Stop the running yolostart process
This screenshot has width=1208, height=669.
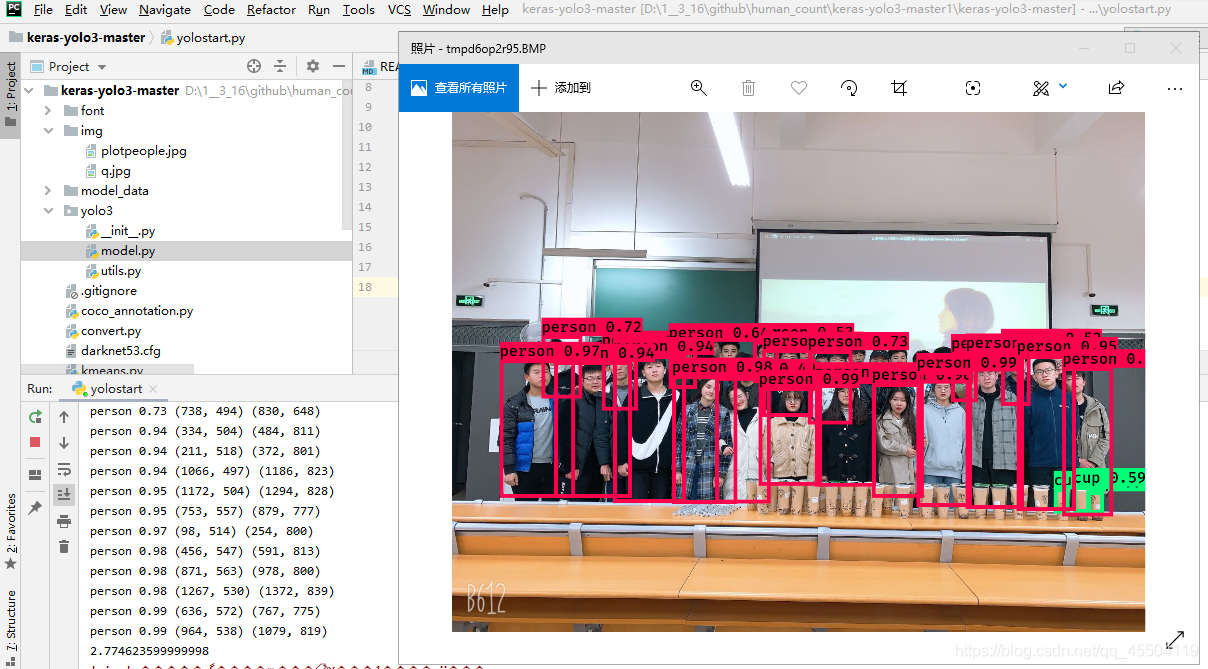[x=35, y=441]
